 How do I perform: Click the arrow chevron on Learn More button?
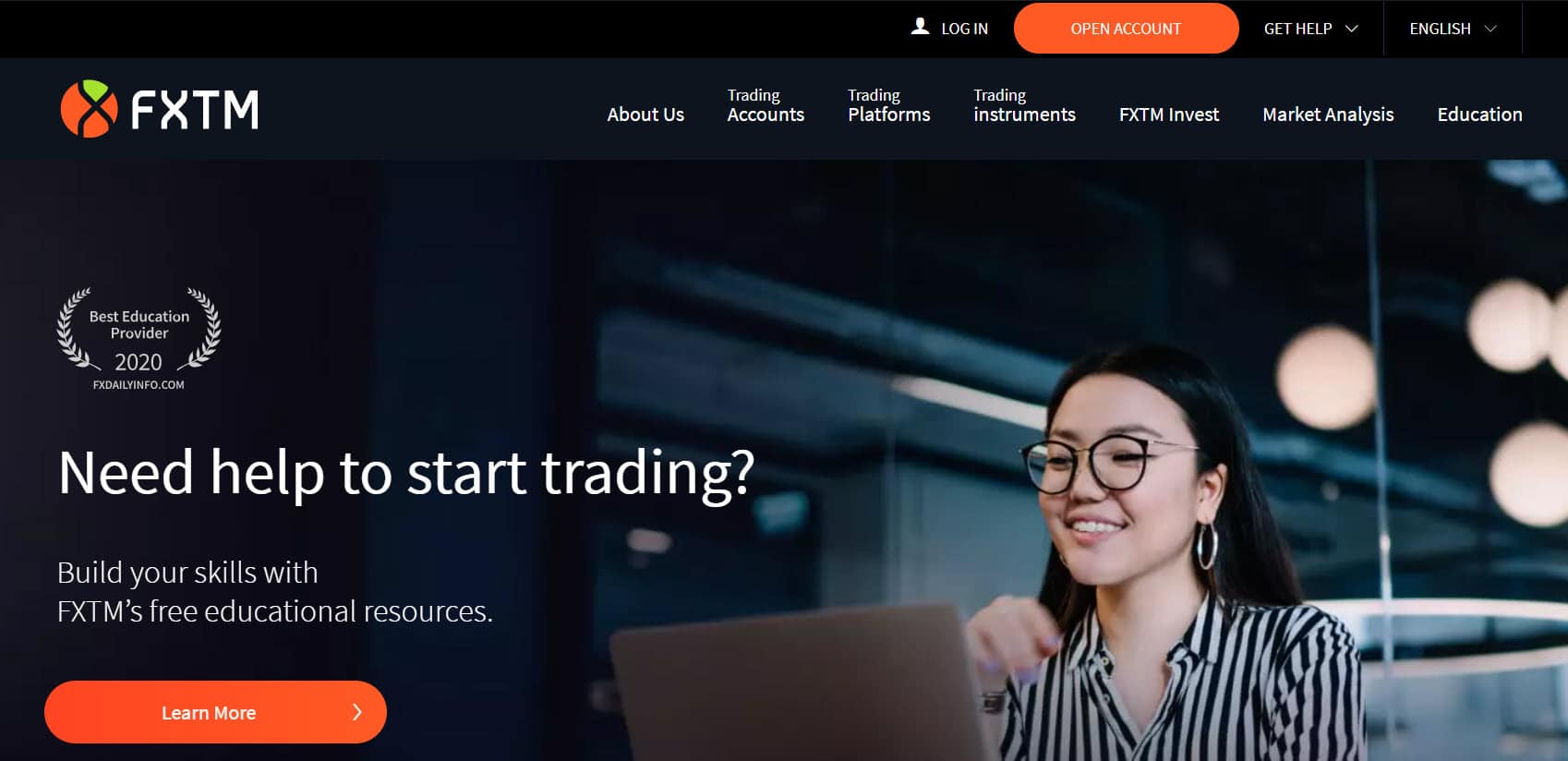point(357,712)
